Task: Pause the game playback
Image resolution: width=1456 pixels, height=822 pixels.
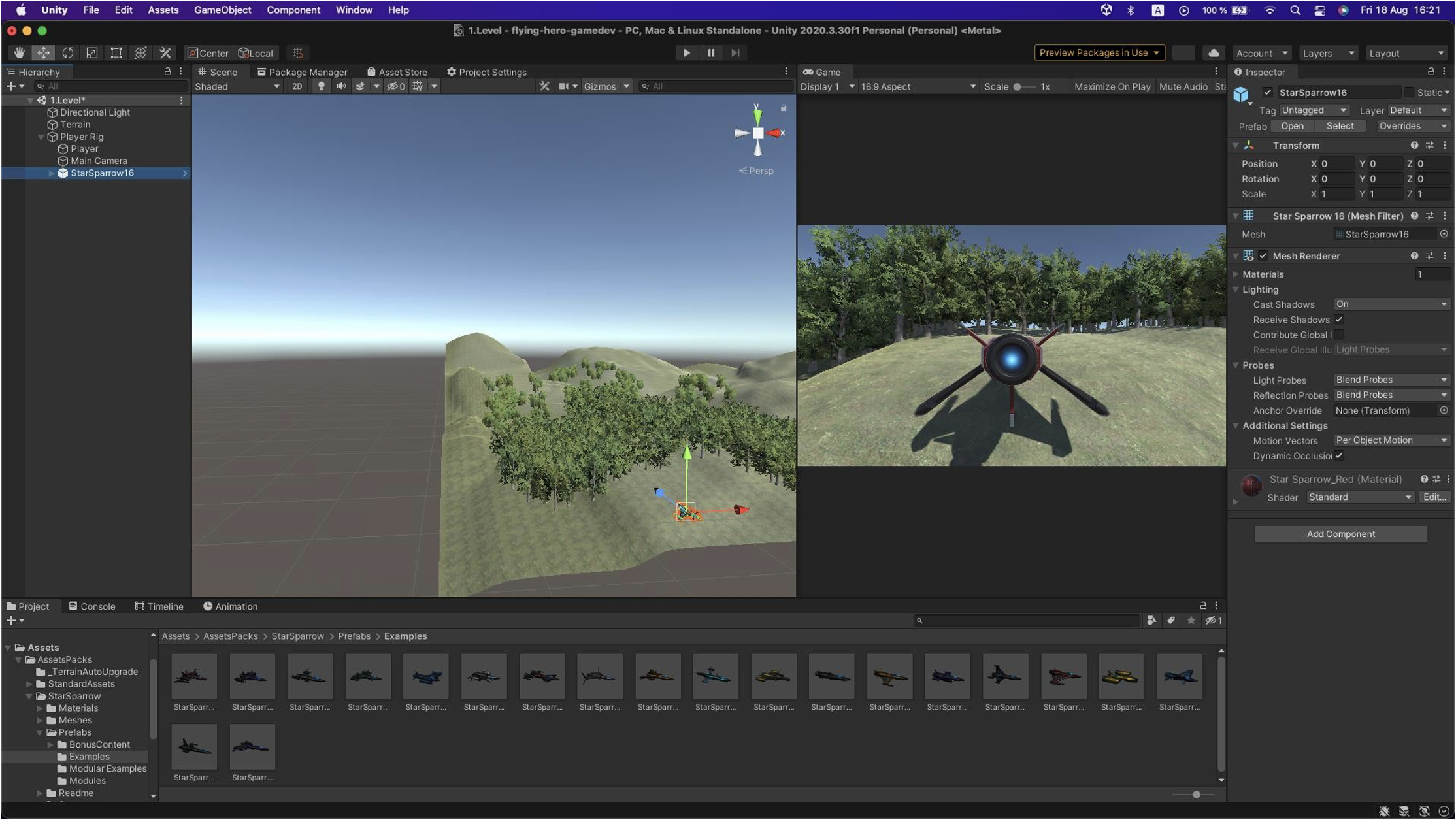Action: point(711,53)
